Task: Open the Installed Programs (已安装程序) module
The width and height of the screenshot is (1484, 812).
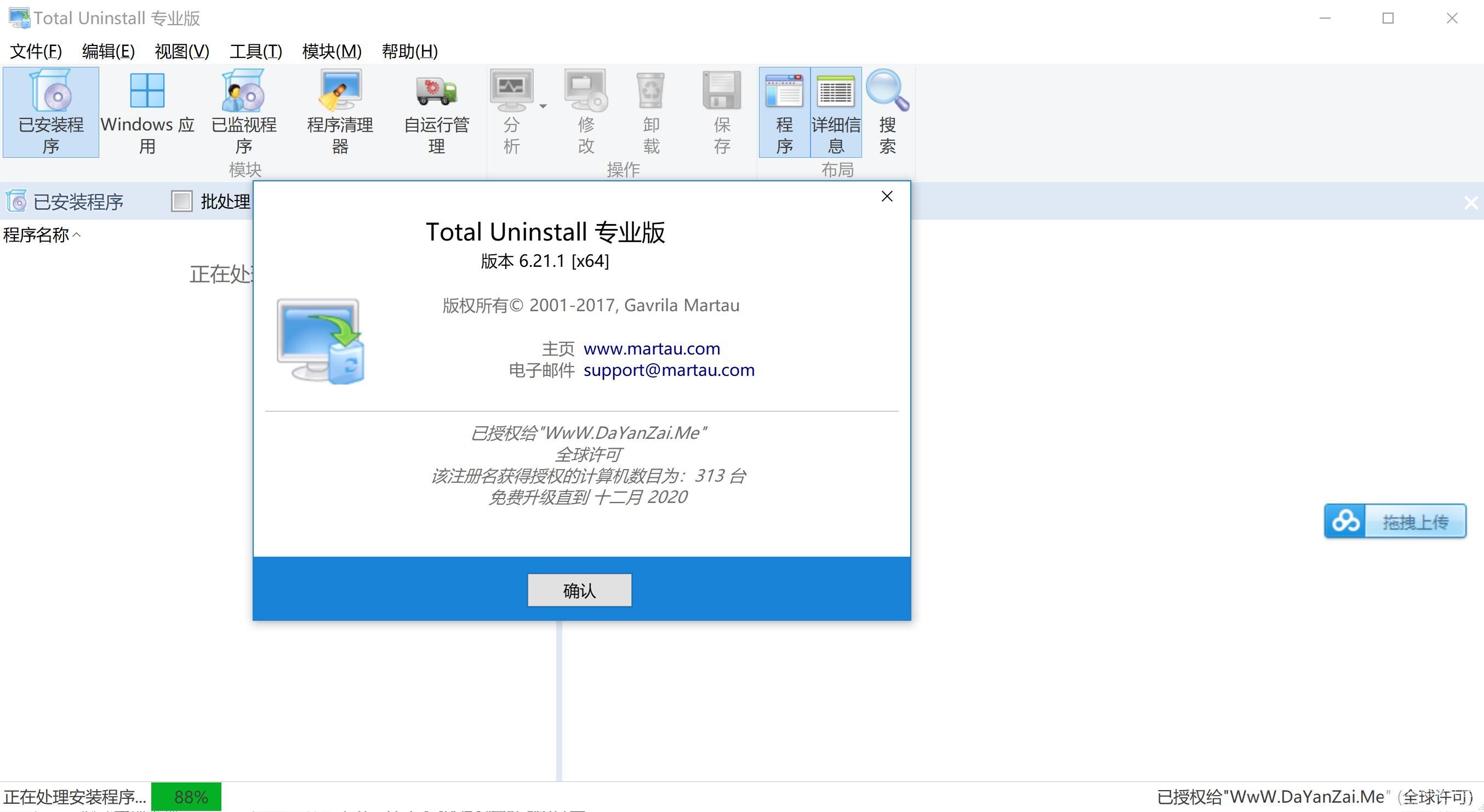Action: click(51, 112)
